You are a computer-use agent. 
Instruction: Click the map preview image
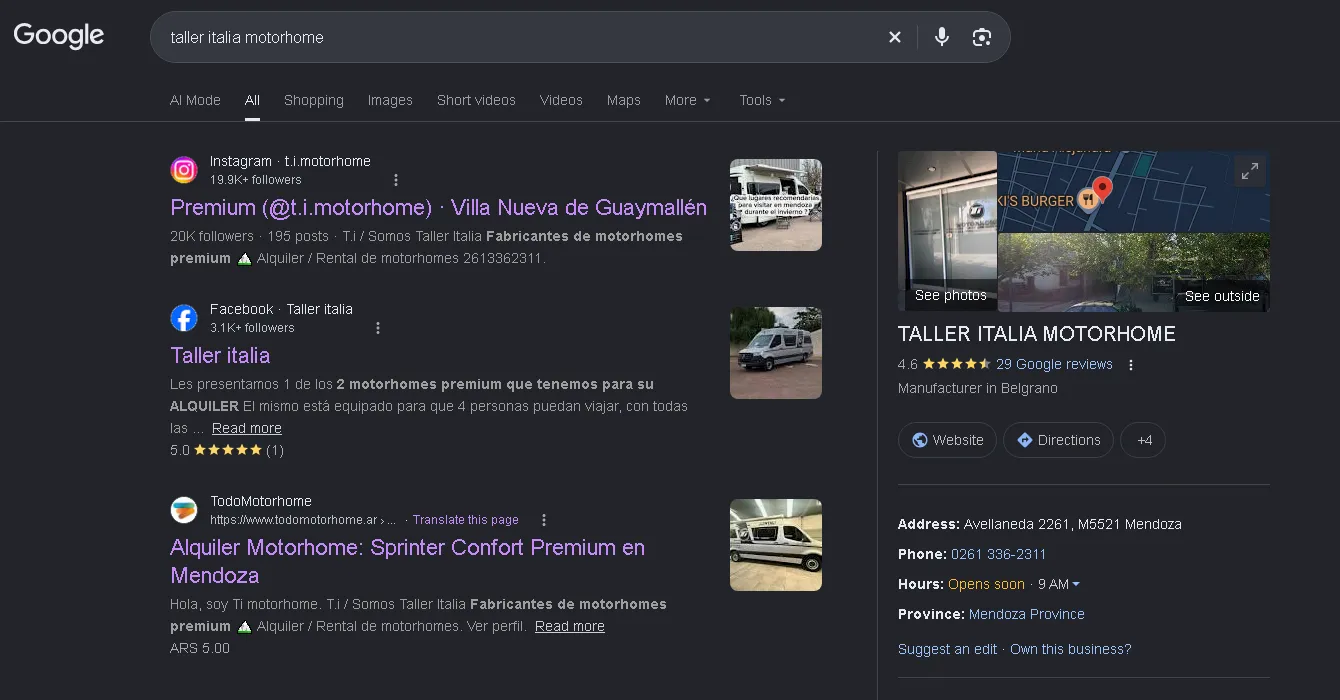[x=1134, y=191]
